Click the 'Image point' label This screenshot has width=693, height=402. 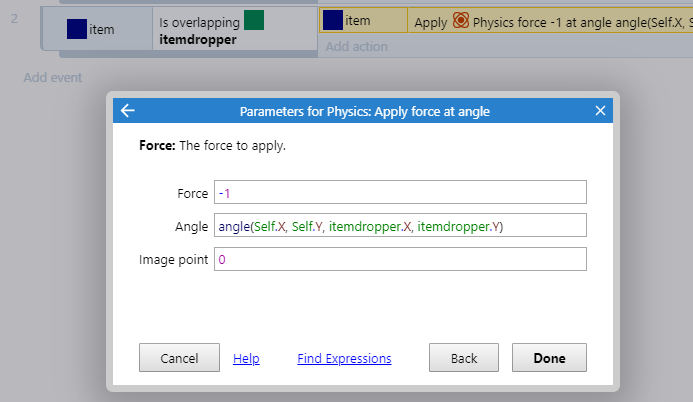173,259
